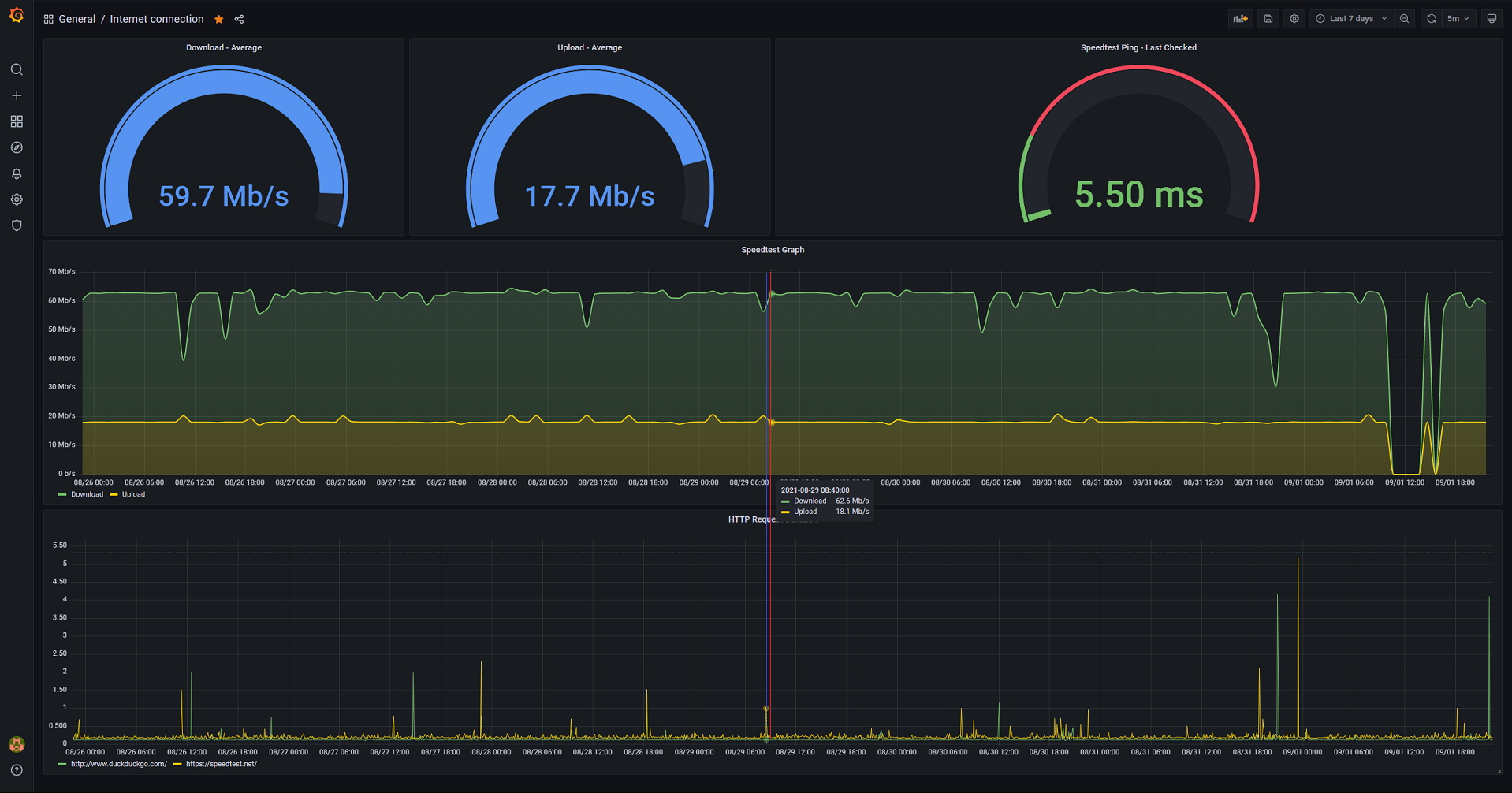Open the Last 7 days time picker

1350,18
